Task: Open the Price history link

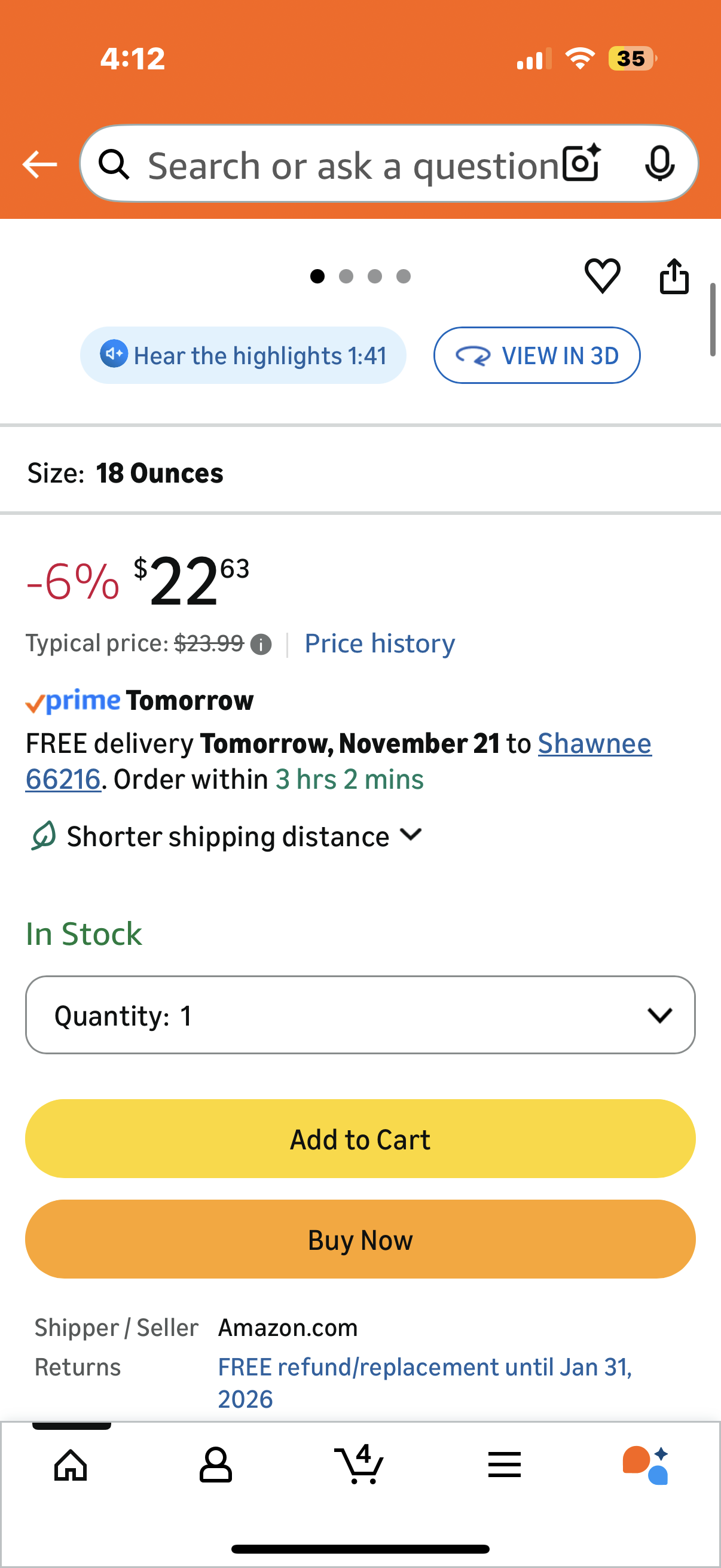Action: (x=380, y=643)
